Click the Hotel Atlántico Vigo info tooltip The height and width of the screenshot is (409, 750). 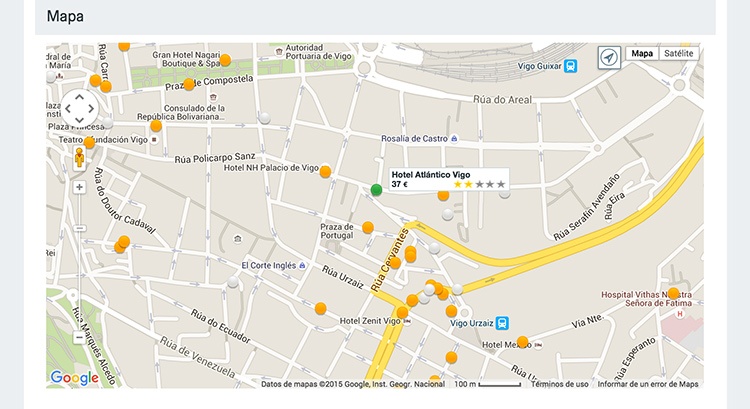449,180
